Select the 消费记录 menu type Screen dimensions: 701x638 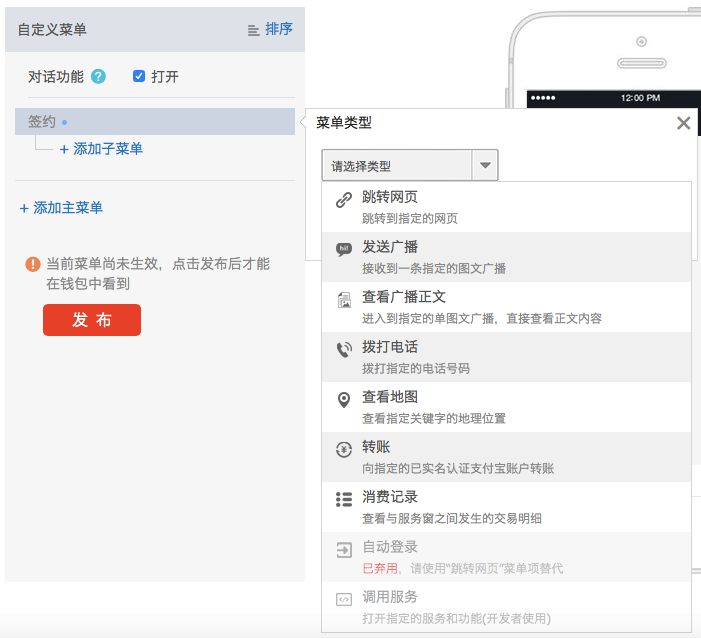(506, 507)
